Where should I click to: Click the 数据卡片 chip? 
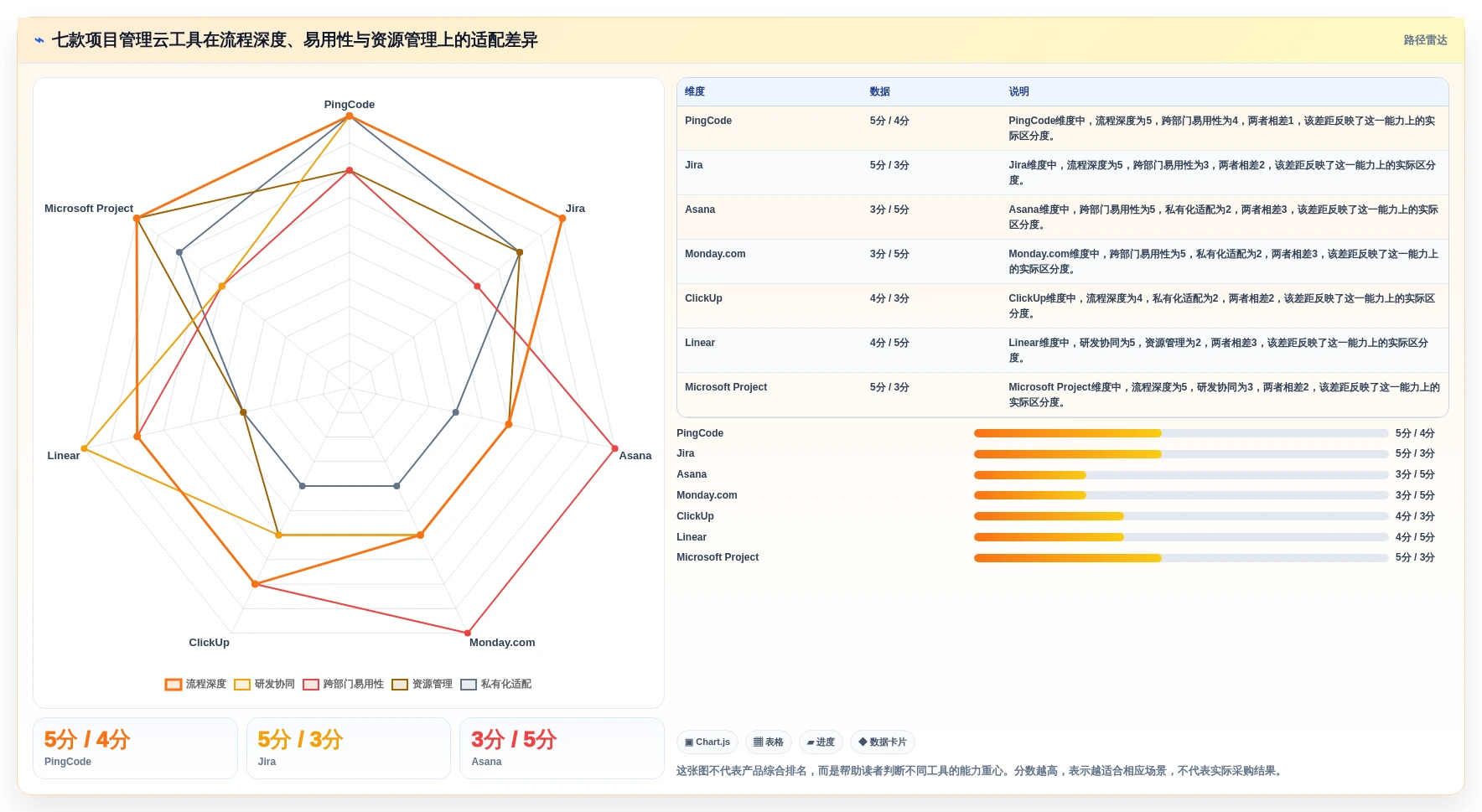point(883,742)
